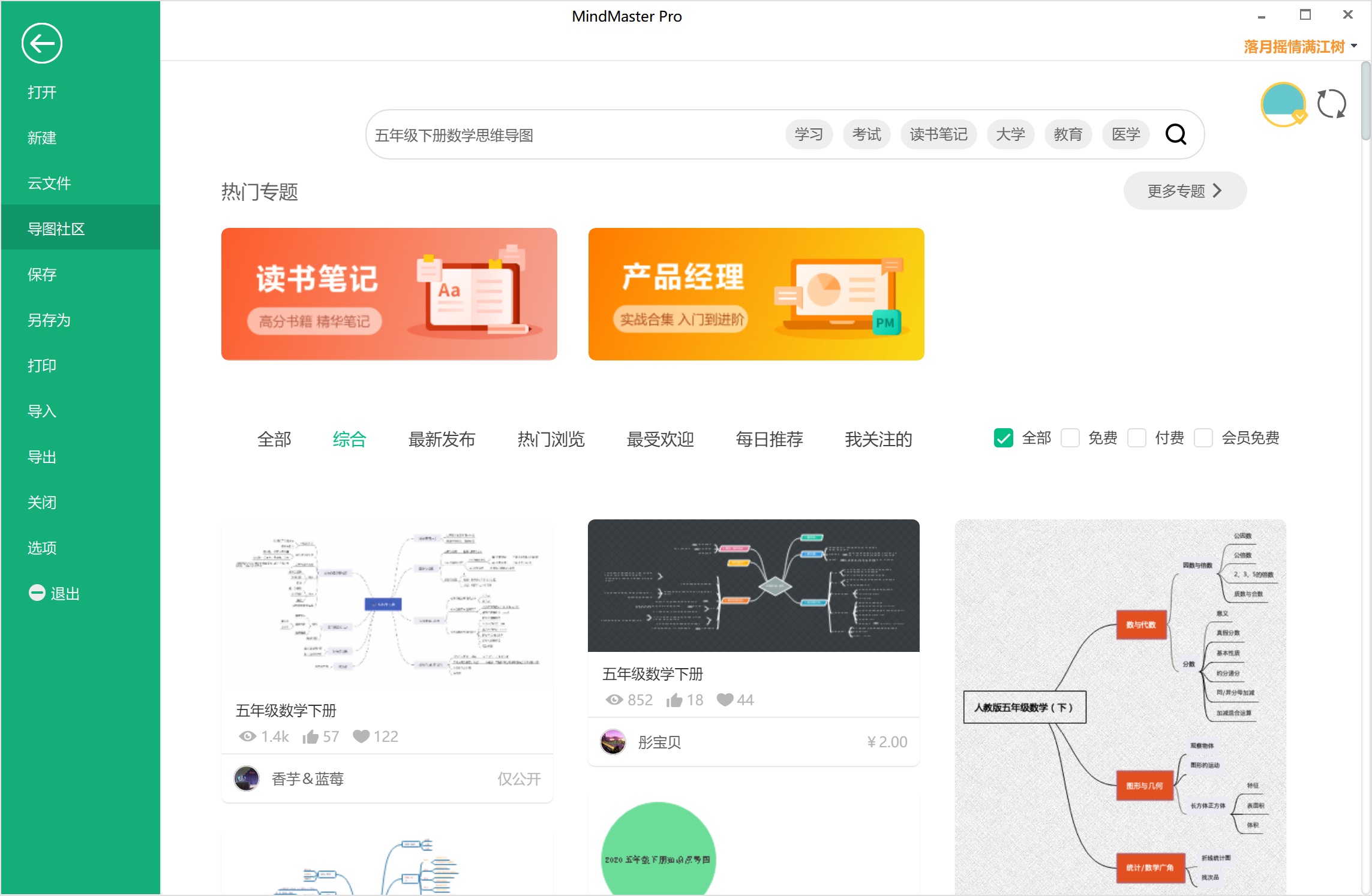1372x896 pixels.
Task: Enable the 免费 filter checkbox
Action: tap(1070, 438)
